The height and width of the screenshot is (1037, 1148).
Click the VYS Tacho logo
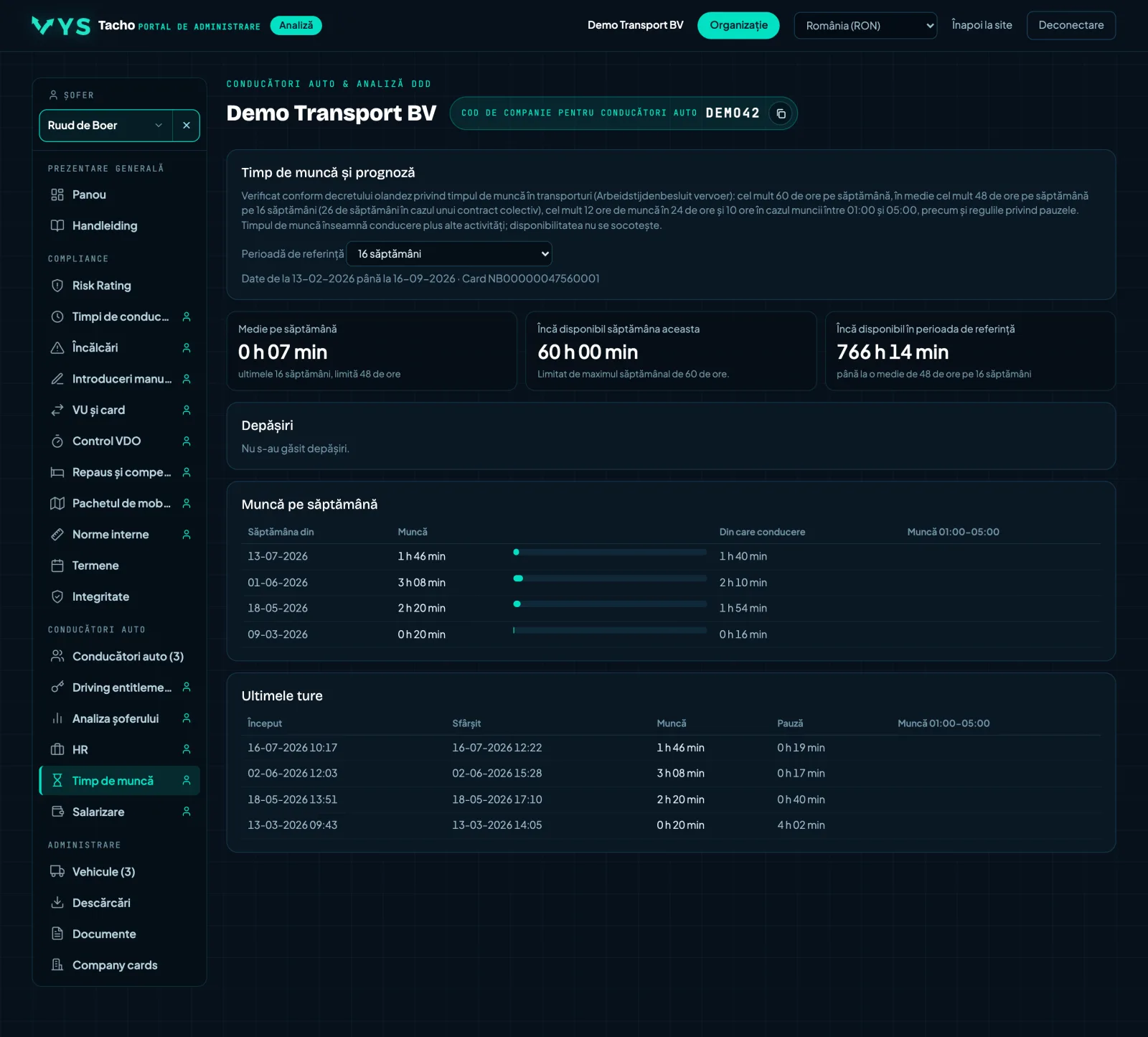[83, 26]
